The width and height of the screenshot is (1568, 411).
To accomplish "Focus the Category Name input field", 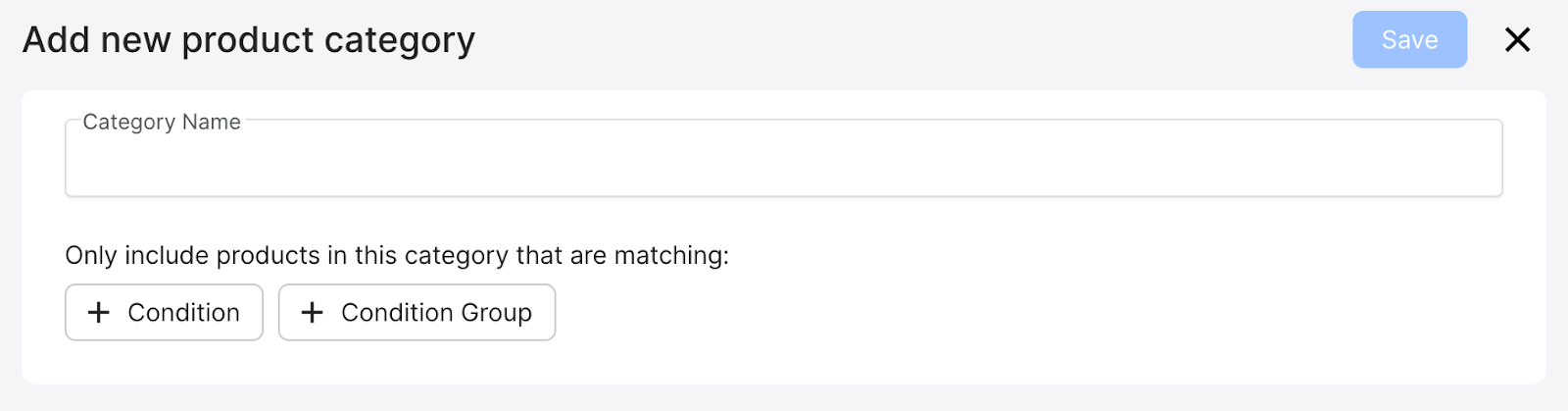I will [x=783, y=160].
